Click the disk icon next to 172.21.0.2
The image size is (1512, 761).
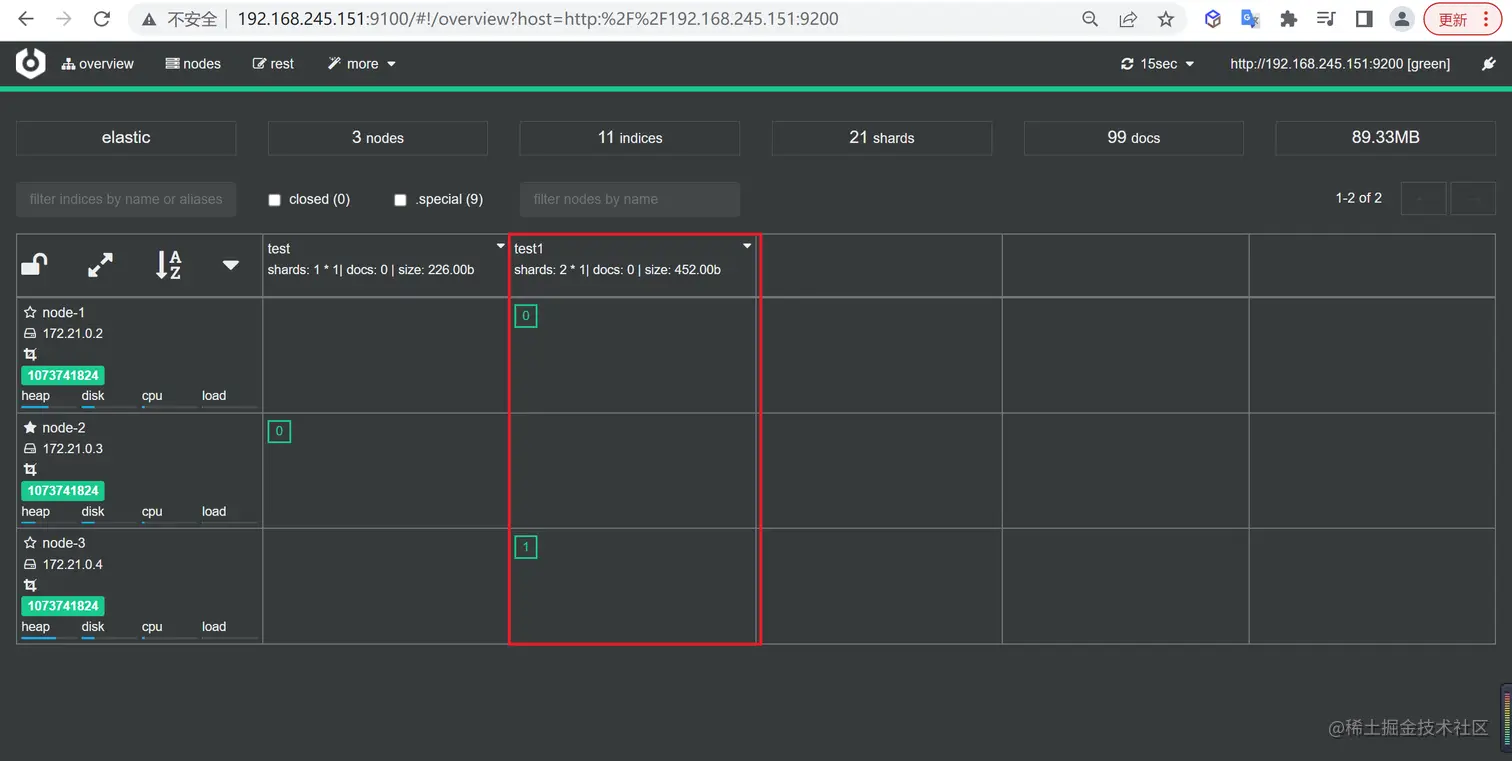tap(30, 333)
